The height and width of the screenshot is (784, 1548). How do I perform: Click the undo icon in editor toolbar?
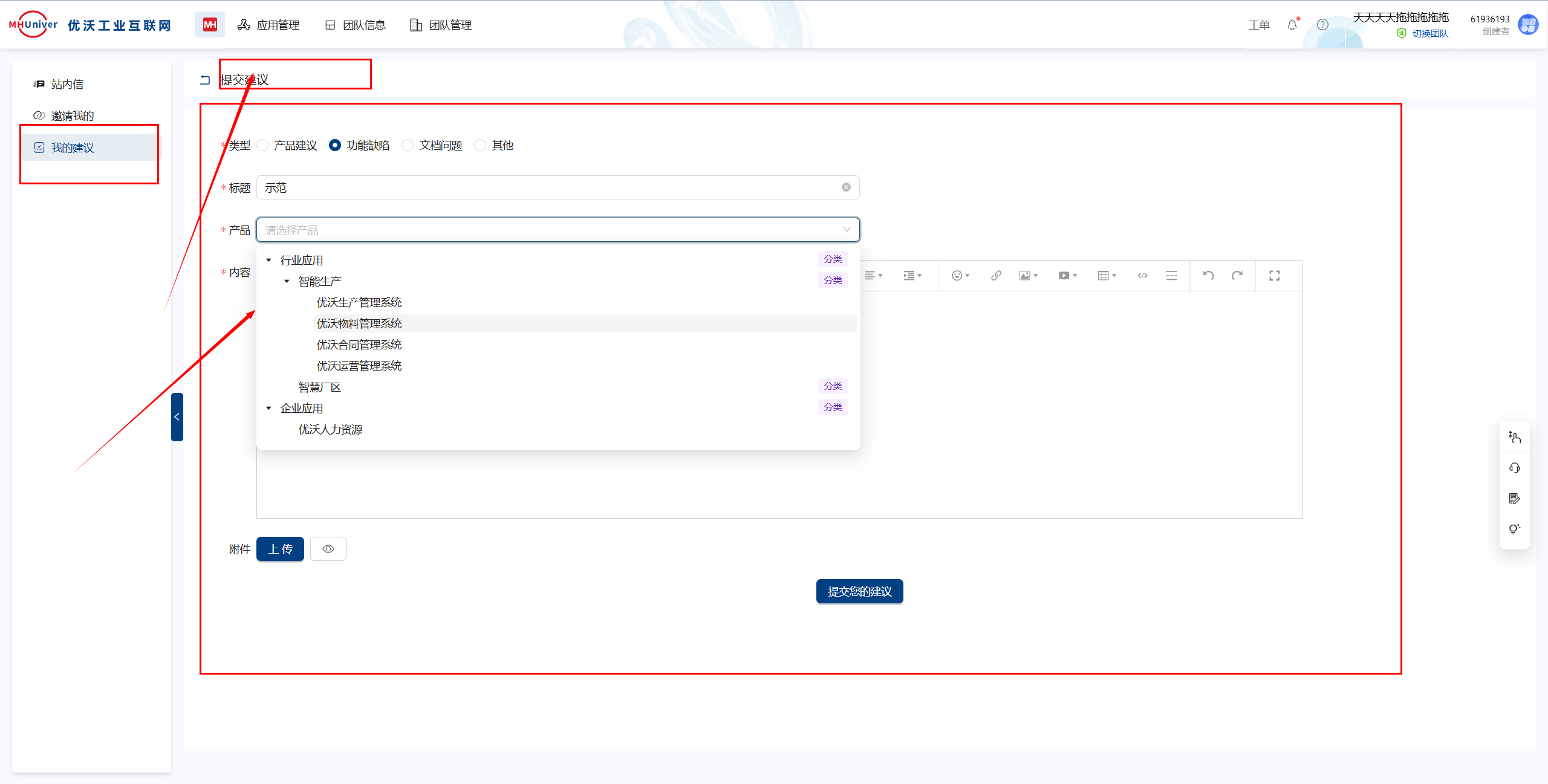[x=1208, y=276]
